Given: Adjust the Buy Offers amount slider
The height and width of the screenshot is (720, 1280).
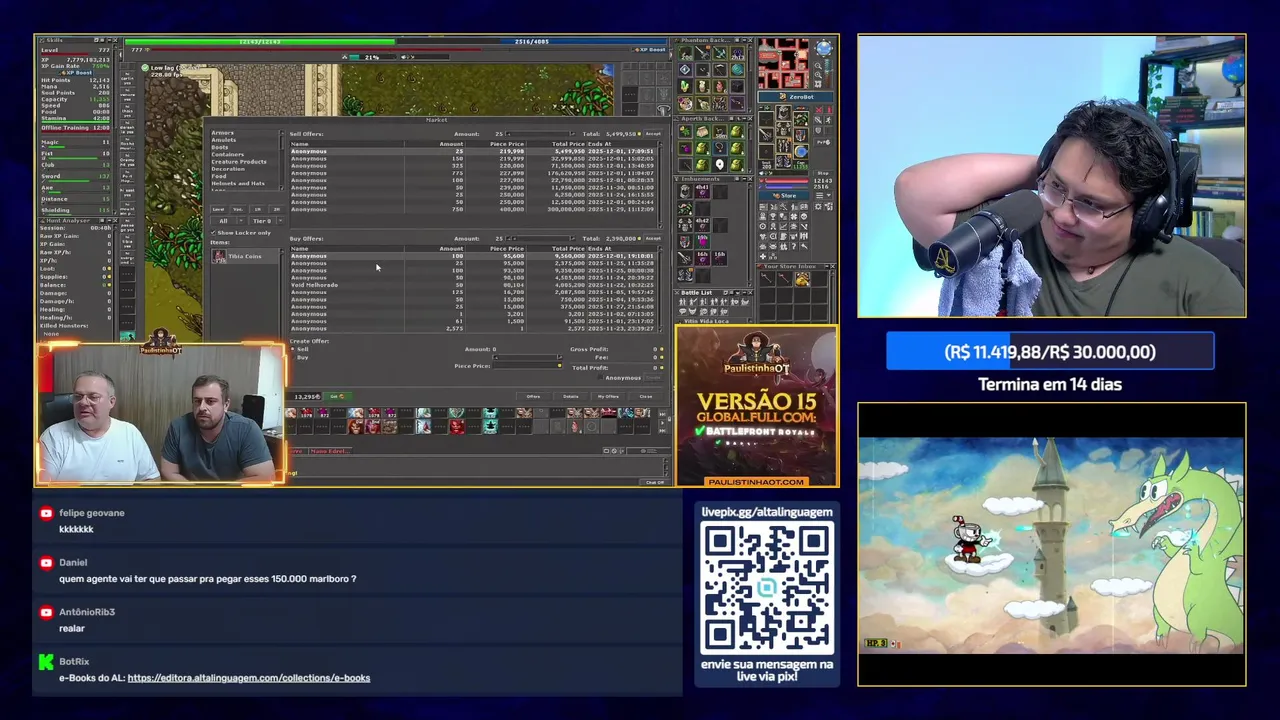Looking at the screenshot, I should point(540,239).
